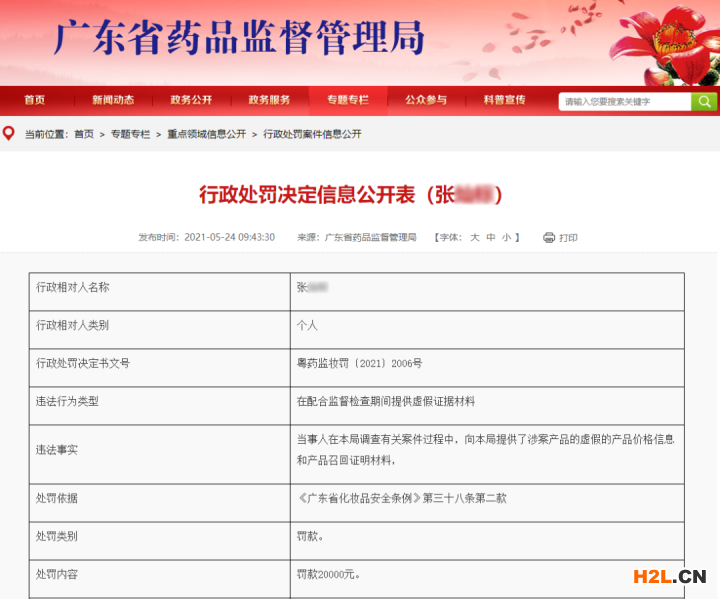Select 政务服务 in the navigation bar
Viewport: 720px width, 599px height.
[x=269, y=100]
